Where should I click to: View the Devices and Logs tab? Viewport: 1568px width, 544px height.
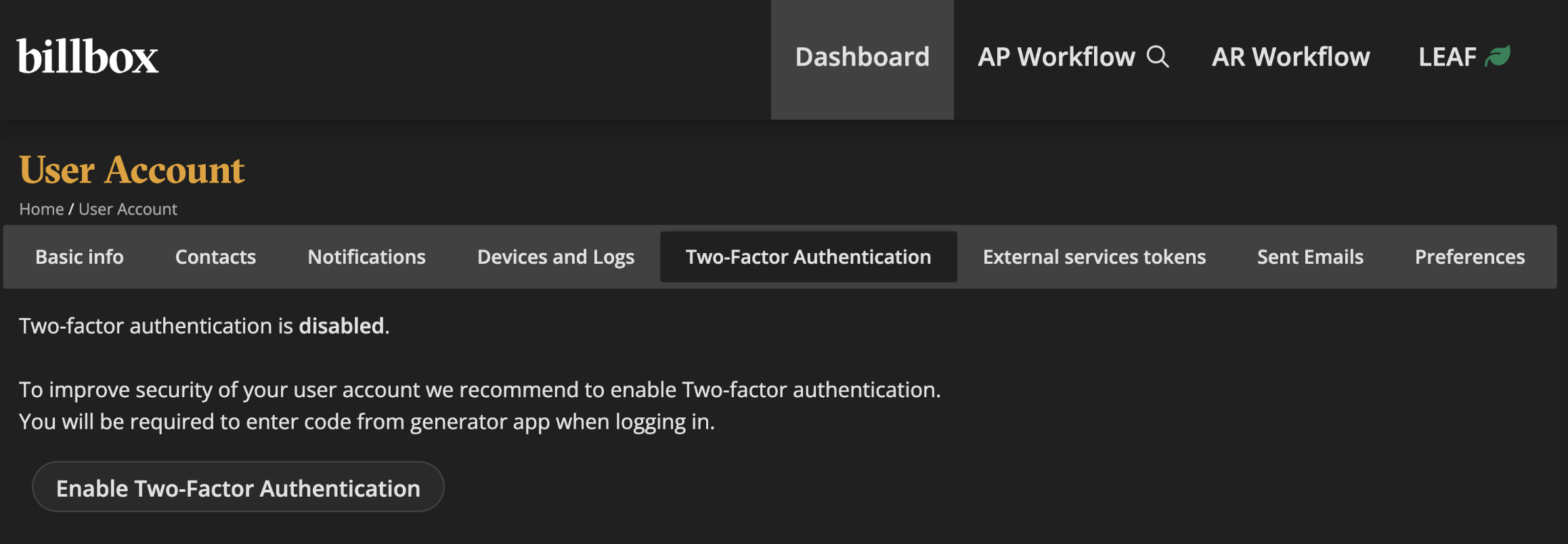tap(555, 257)
